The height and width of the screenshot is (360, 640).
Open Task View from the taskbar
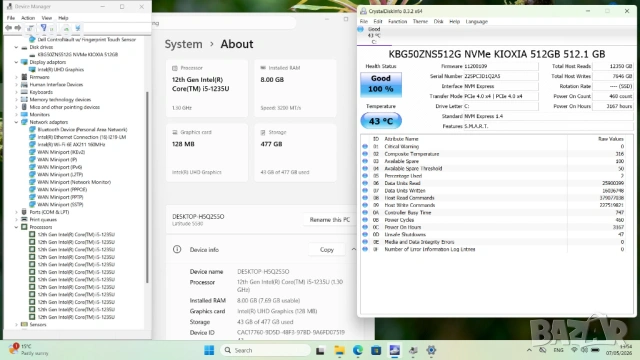pos(320,350)
